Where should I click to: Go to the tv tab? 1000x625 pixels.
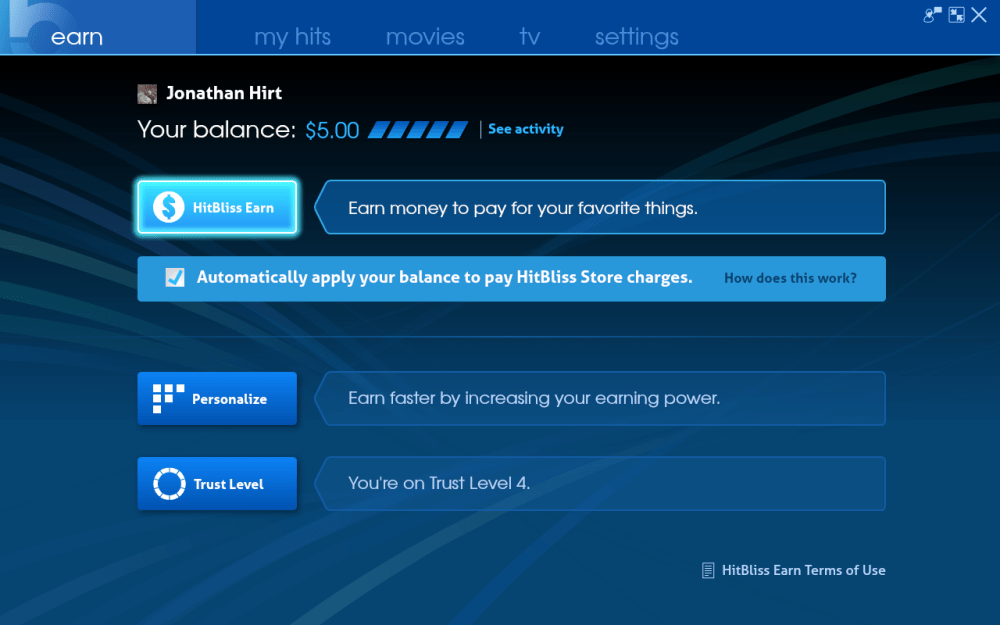(529, 37)
